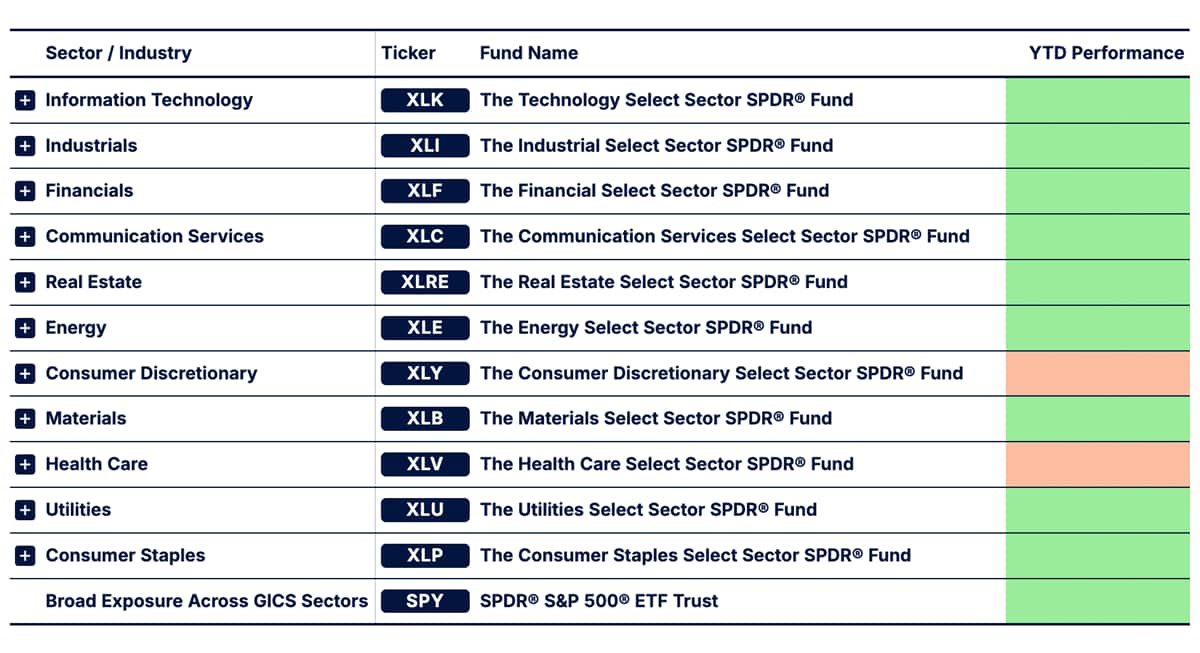This screenshot has width=1200, height=653.
Task: Click the green YTD cell for Information Technology
Action: [x=1097, y=100]
